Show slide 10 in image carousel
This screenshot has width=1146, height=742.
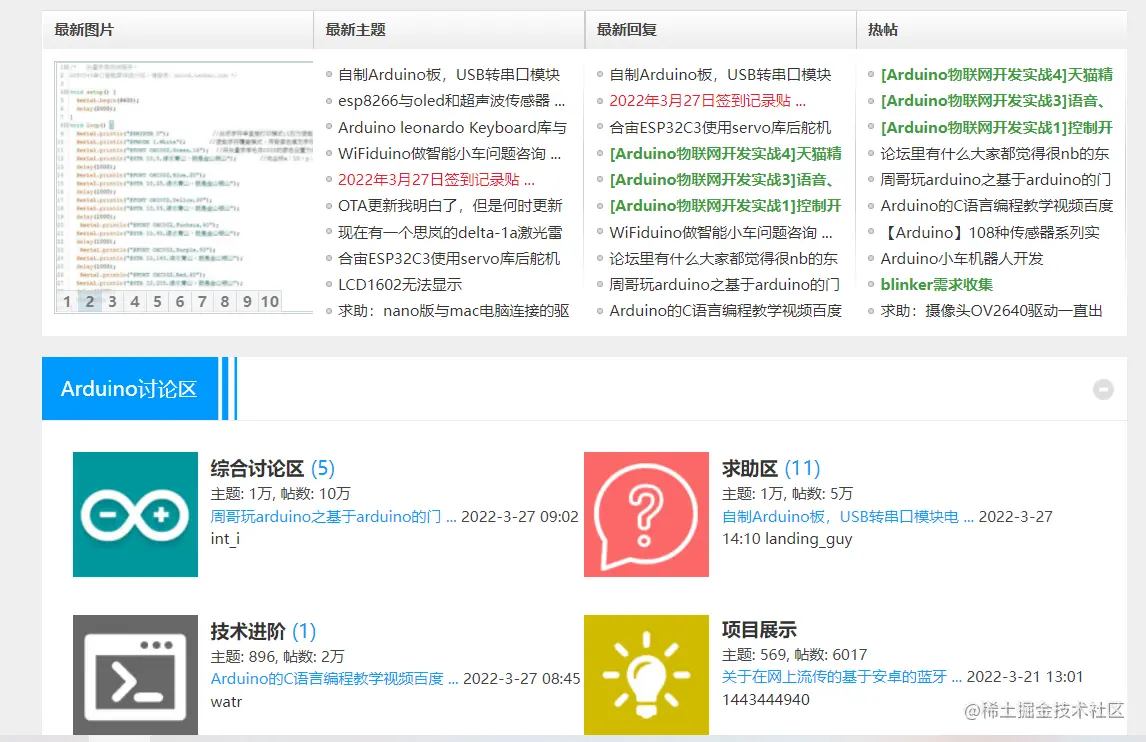coord(270,301)
